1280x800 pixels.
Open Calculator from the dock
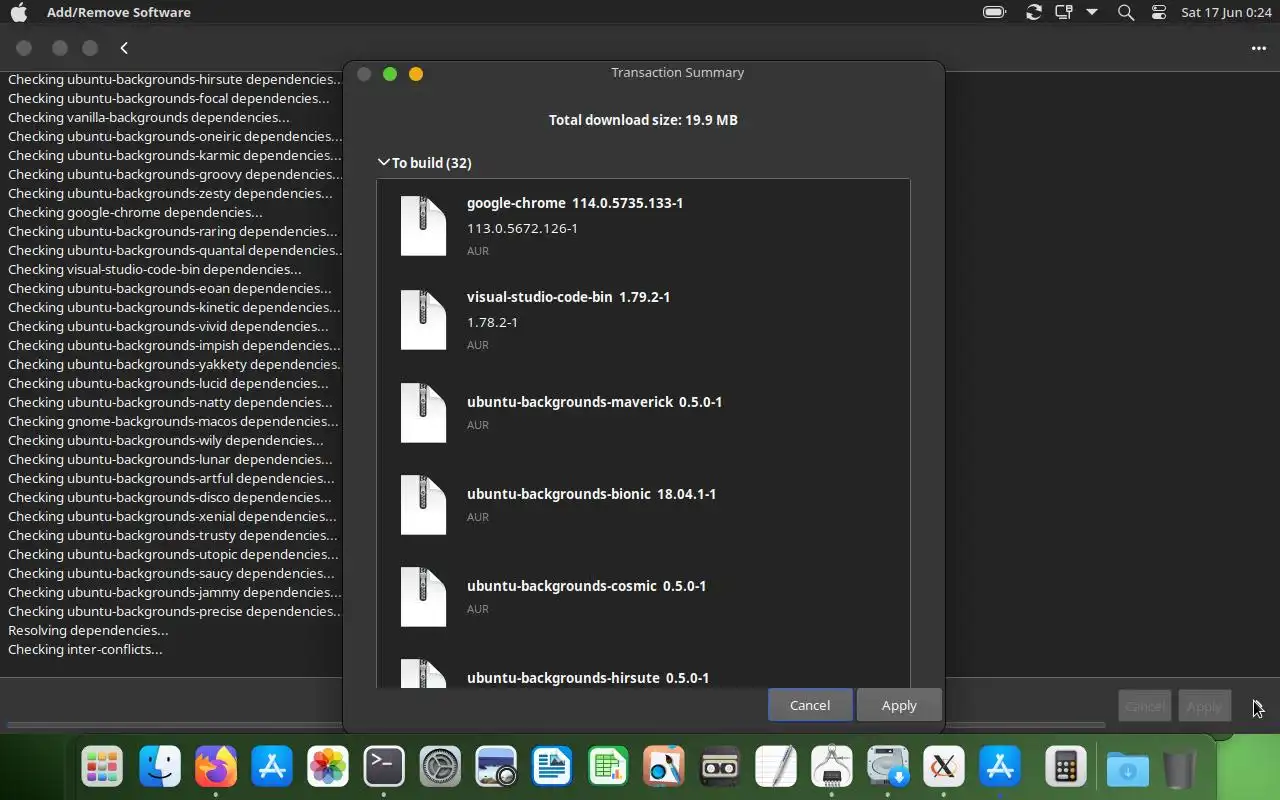click(1065, 767)
